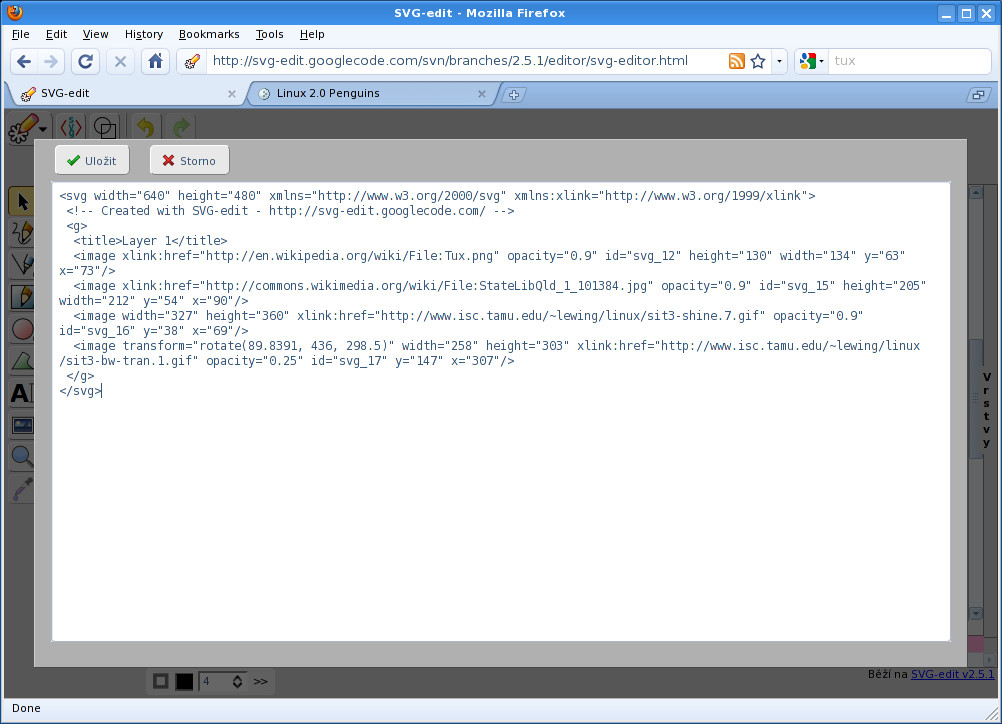Toggle wireframe mode
This screenshot has height=724, width=1002.
[x=105, y=128]
